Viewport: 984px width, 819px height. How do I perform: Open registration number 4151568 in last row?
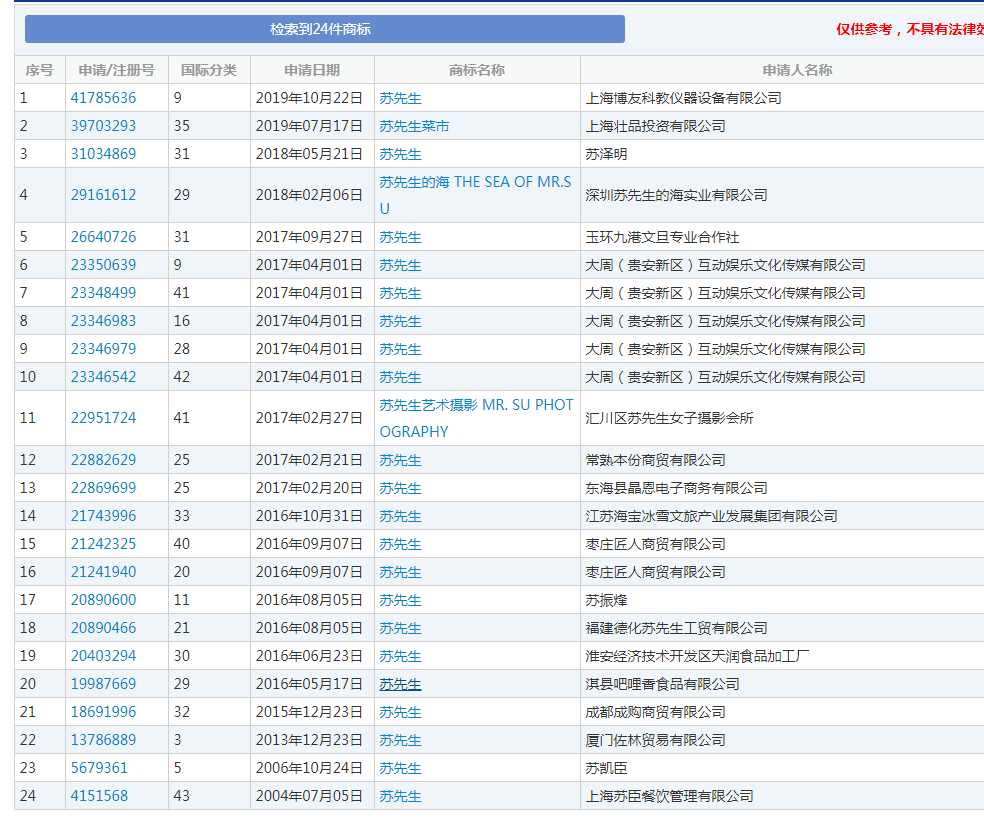coord(99,796)
